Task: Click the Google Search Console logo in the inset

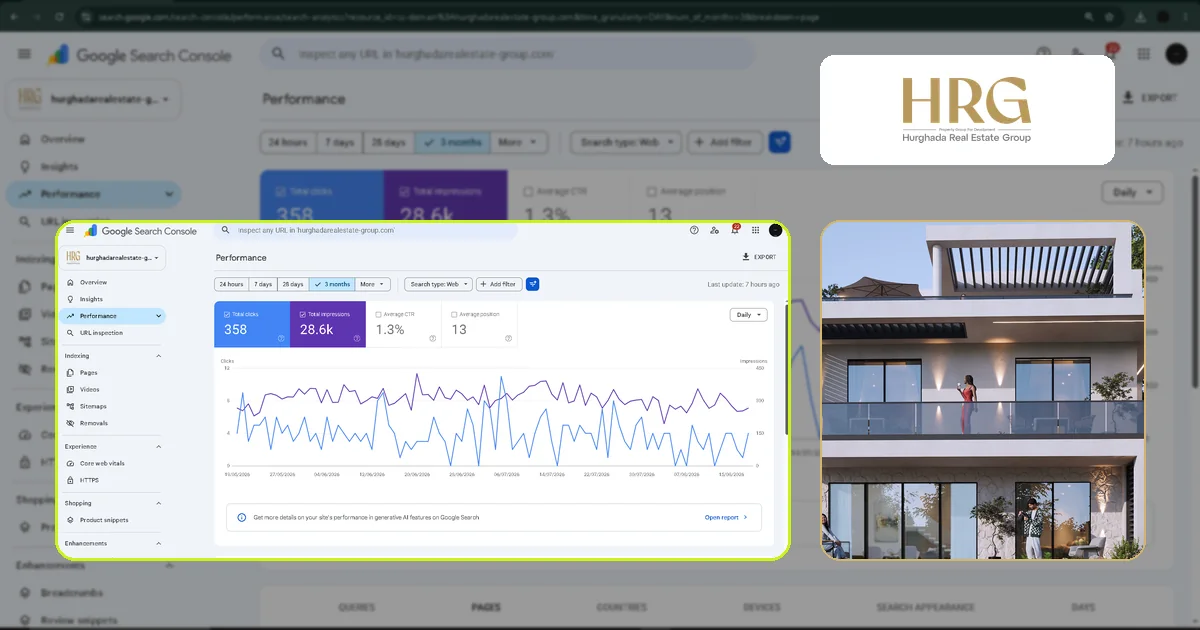Action: 141,231
